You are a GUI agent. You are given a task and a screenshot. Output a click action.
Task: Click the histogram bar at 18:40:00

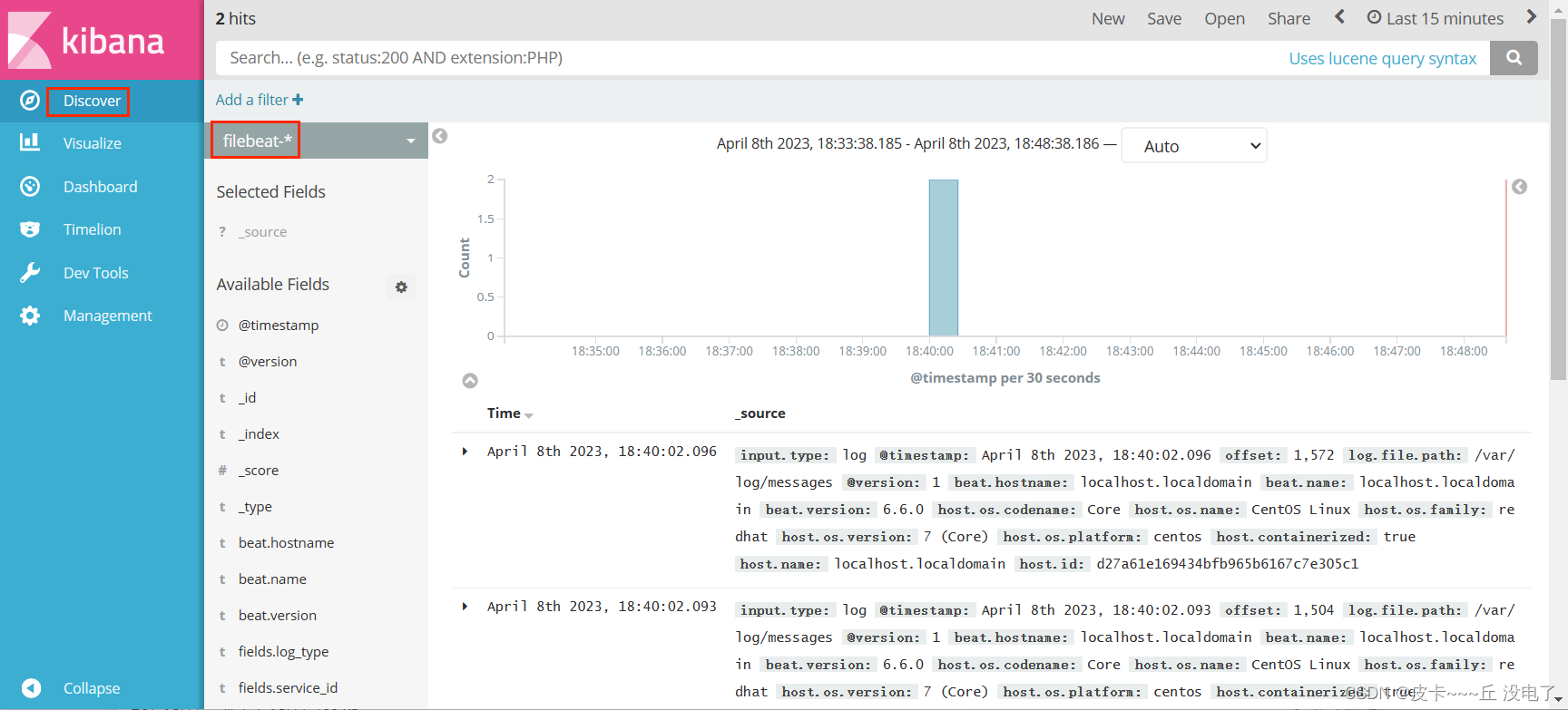pyautogui.click(x=944, y=258)
